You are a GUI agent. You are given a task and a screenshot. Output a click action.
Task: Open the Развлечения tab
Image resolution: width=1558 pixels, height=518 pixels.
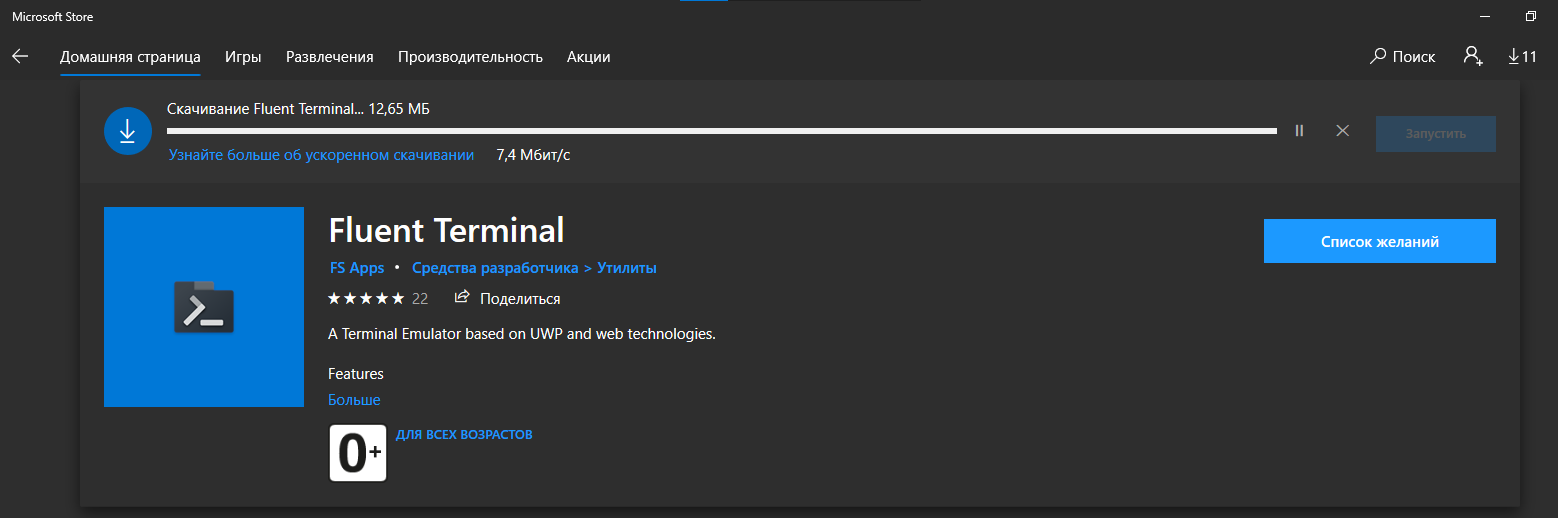click(329, 57)
